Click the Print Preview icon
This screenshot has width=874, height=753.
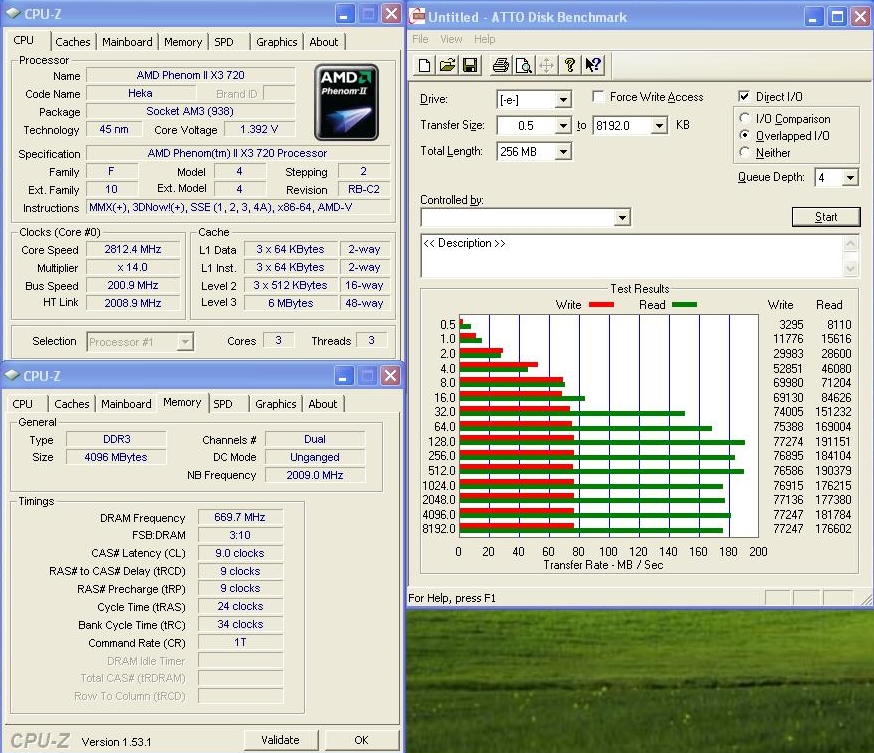(523, 66)
